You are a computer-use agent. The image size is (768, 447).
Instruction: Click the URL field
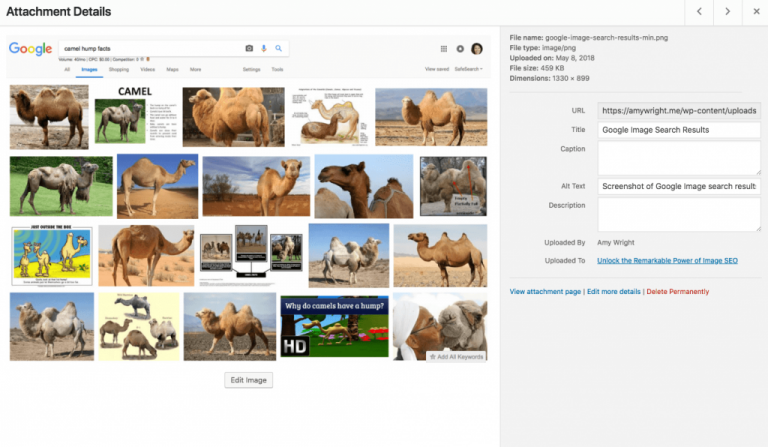click(x=678, y=110)
